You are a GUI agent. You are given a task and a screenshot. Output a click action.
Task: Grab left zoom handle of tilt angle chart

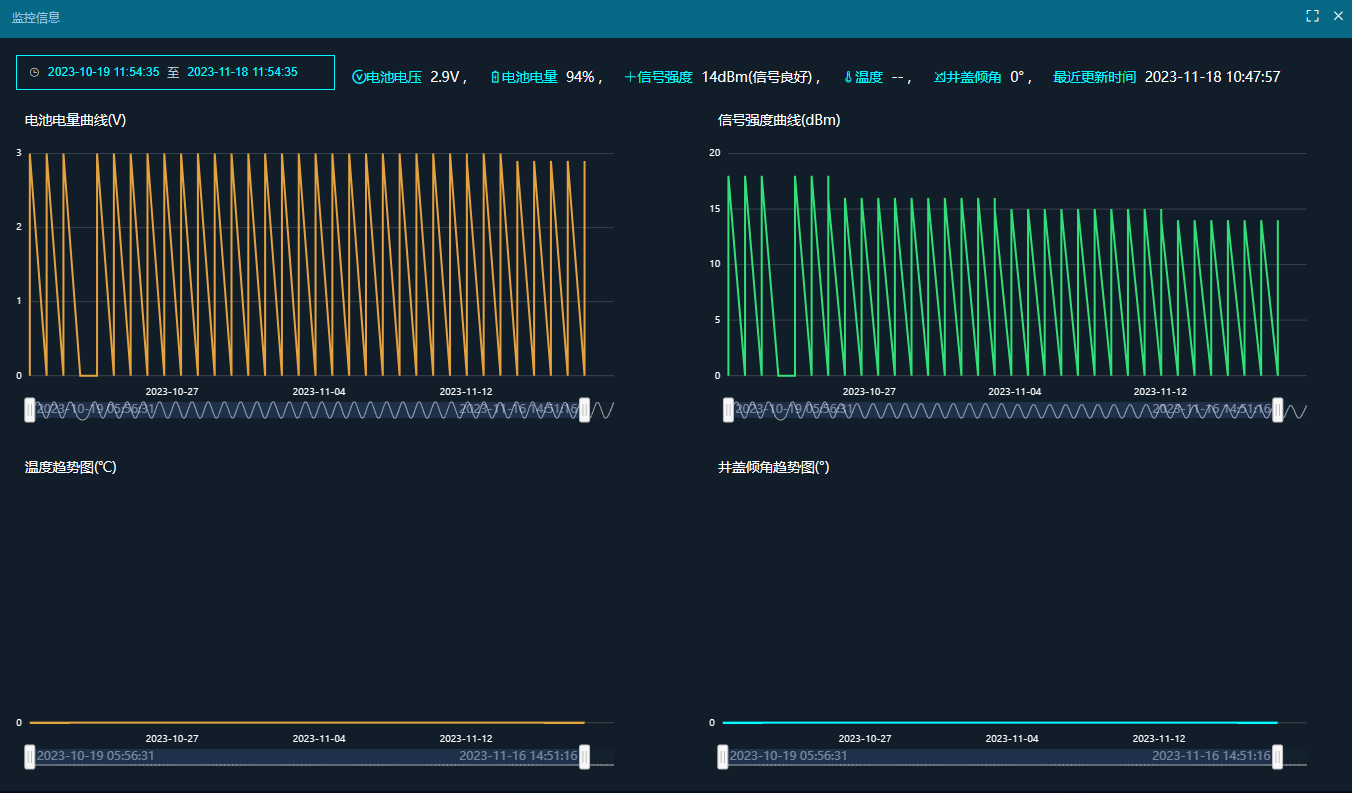(723, 756)
